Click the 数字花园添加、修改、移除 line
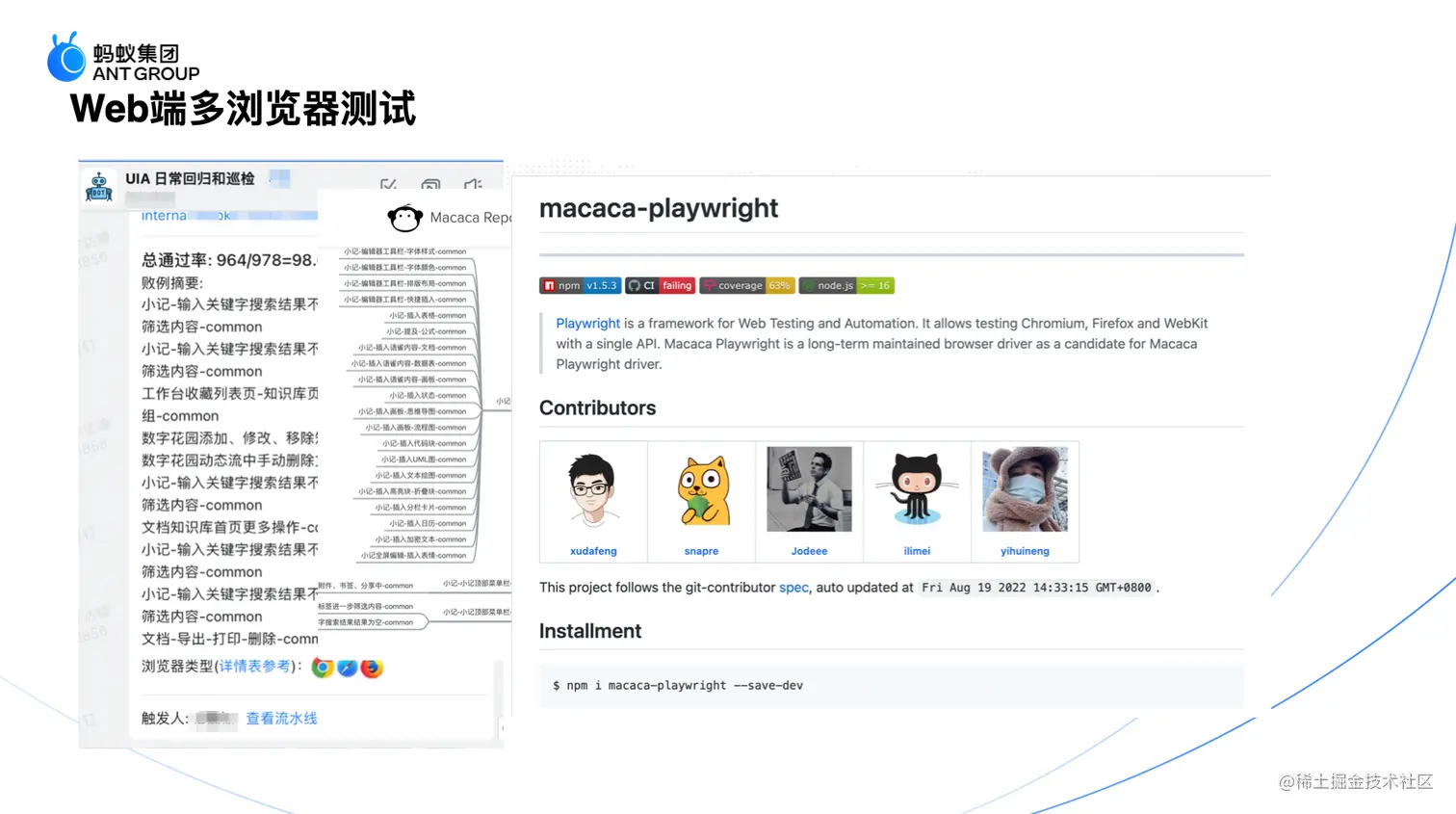This screenshot has width=1456, height=814. tap(229, 438)
